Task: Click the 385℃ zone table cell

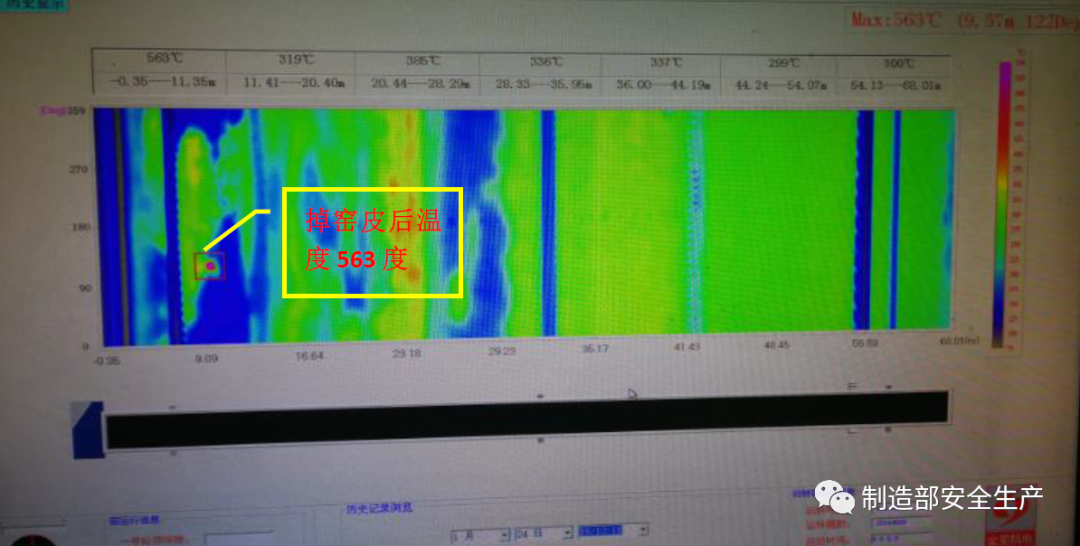Action: click(418, 73)
